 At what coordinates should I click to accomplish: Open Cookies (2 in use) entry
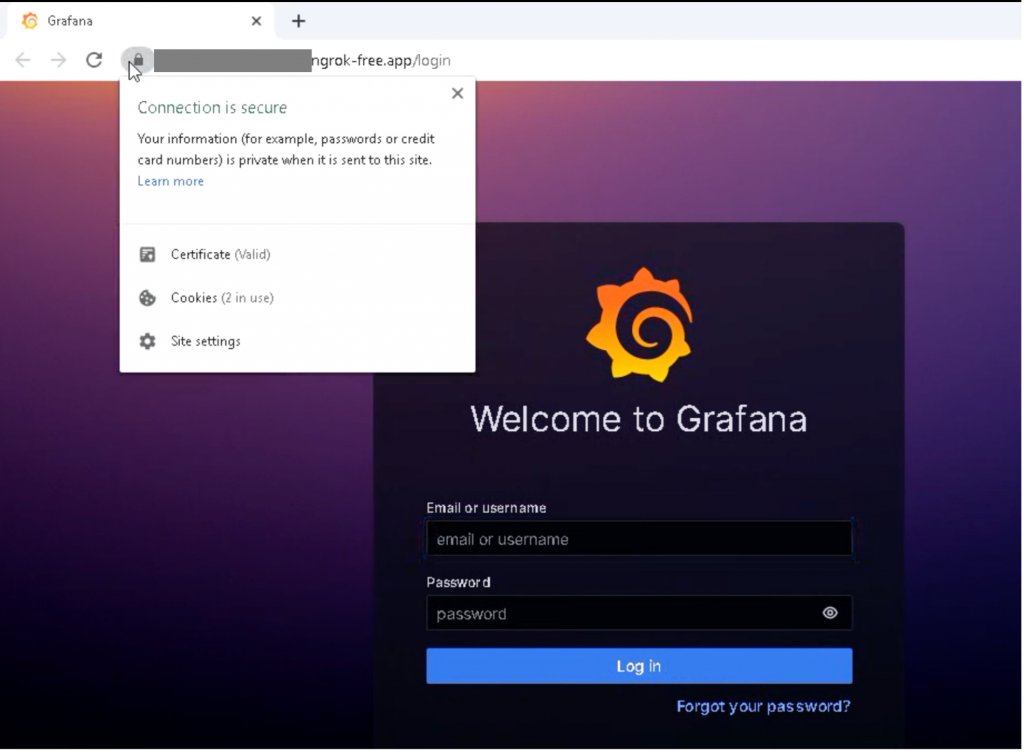tap(221, 297)
